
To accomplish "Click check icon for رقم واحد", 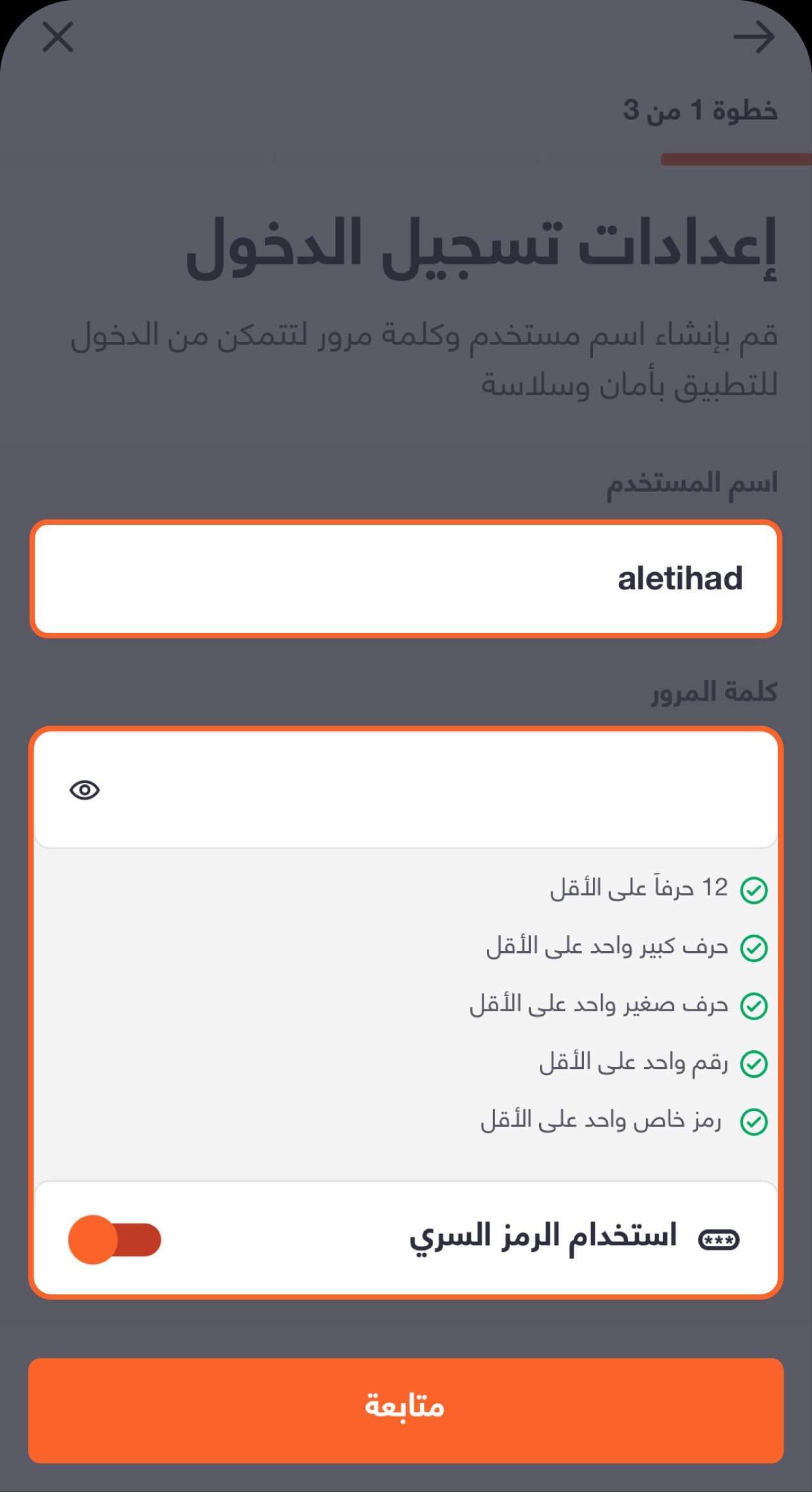I will point(754,1064).
